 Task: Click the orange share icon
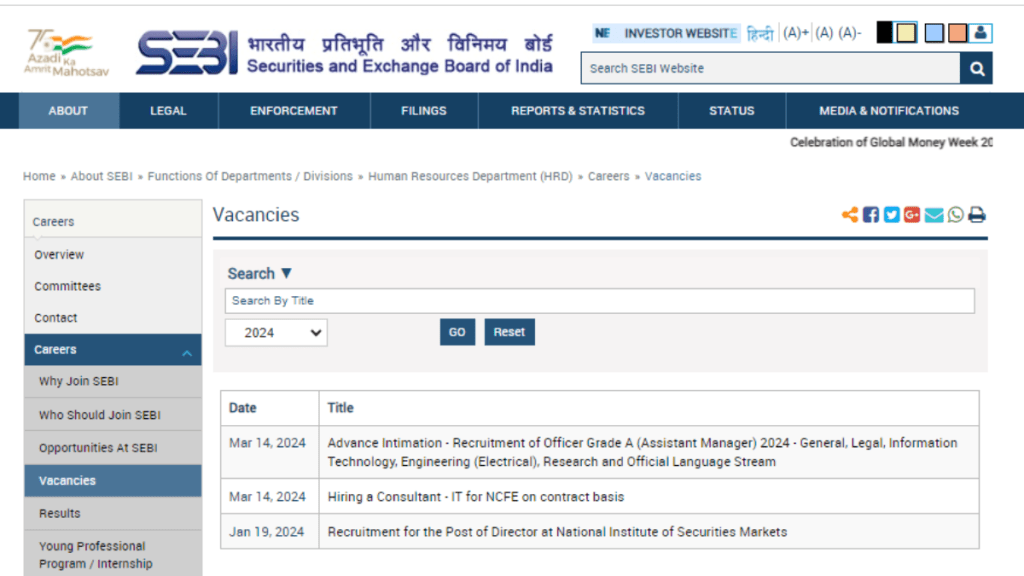coord(850,215)
